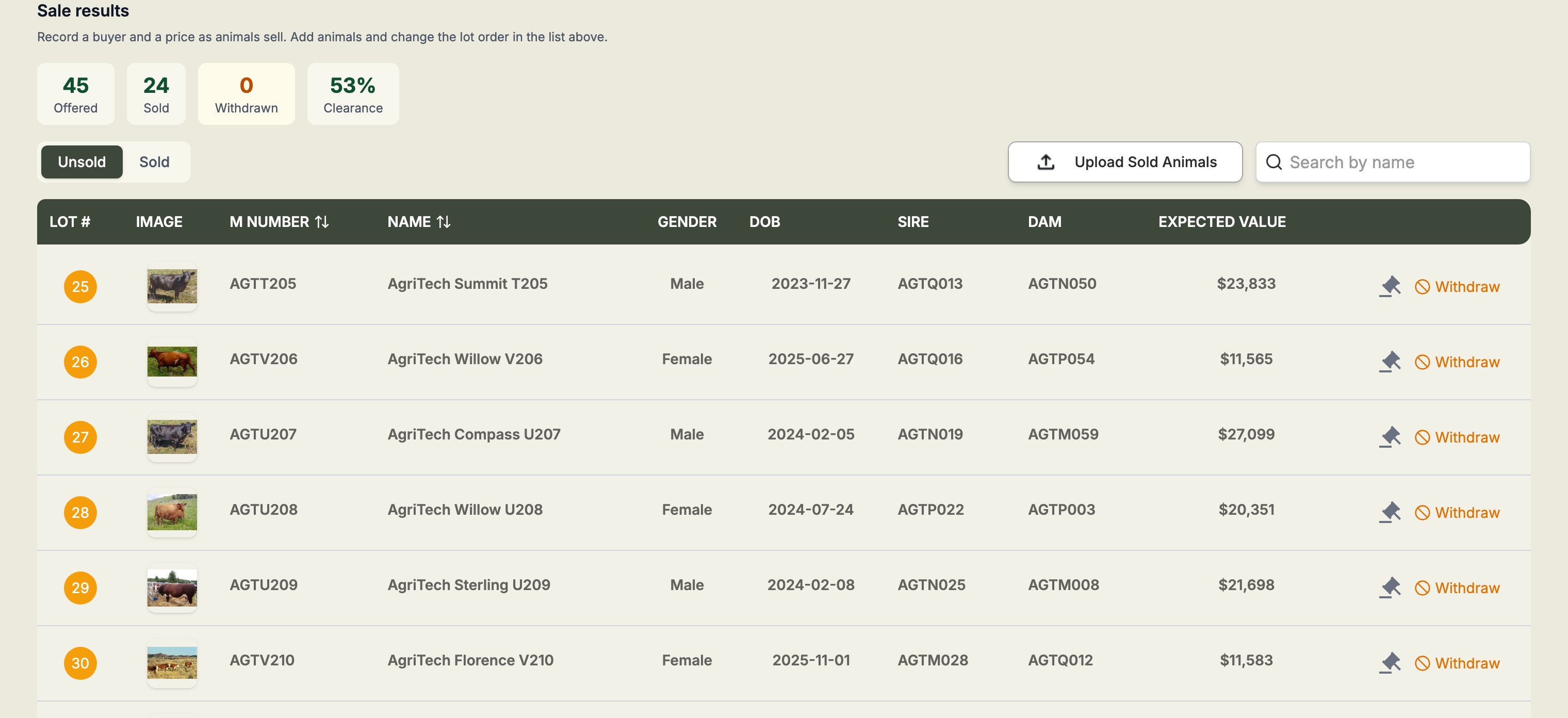Click the 53% Clearance stat card

point(353,94)
